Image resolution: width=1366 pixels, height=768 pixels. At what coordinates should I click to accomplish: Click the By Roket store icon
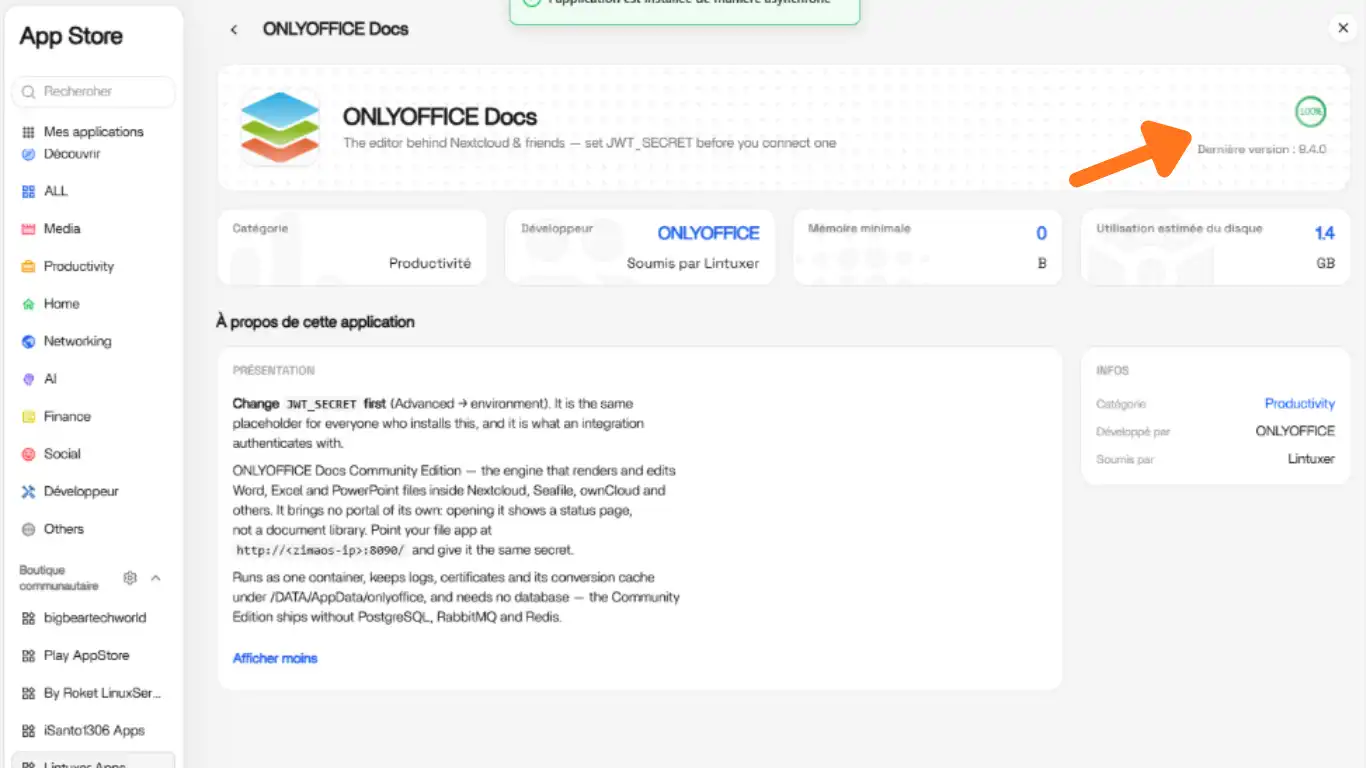pyautogui.click(x=28, y=693)
